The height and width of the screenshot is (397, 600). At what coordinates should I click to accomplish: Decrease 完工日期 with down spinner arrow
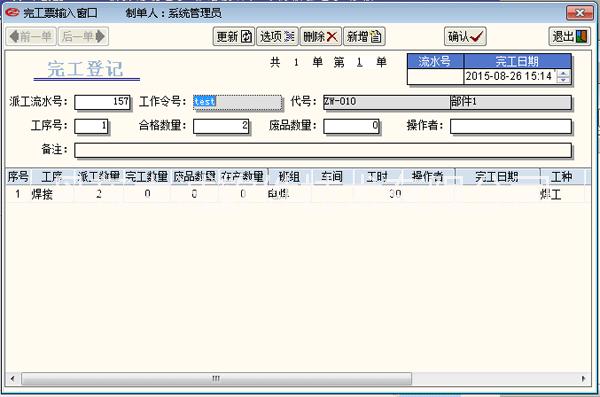tap(562, 80)
